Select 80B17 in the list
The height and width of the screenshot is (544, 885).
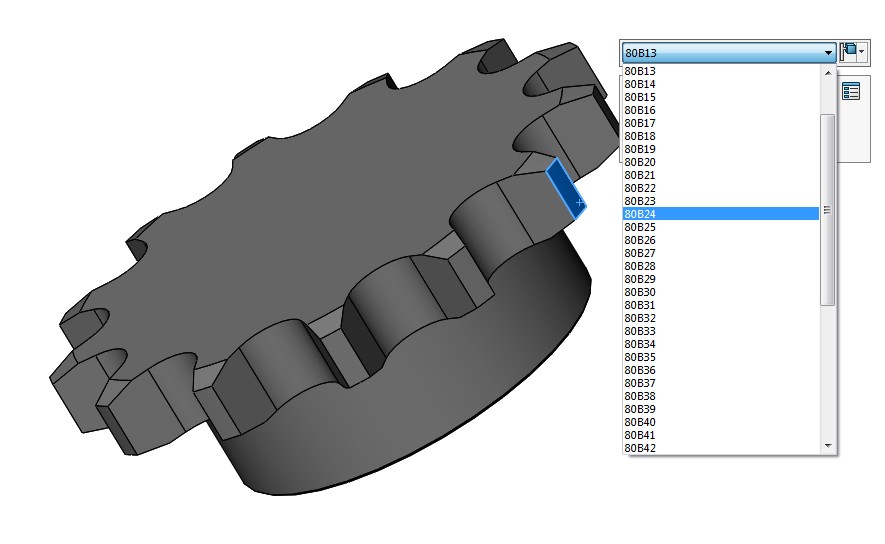721,123
